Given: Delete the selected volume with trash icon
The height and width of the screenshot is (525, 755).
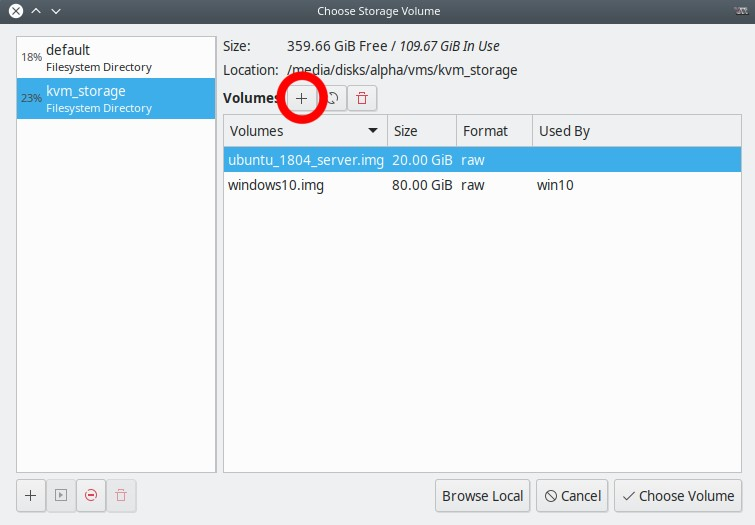Looking at the screenshot, I should [362, 98].
